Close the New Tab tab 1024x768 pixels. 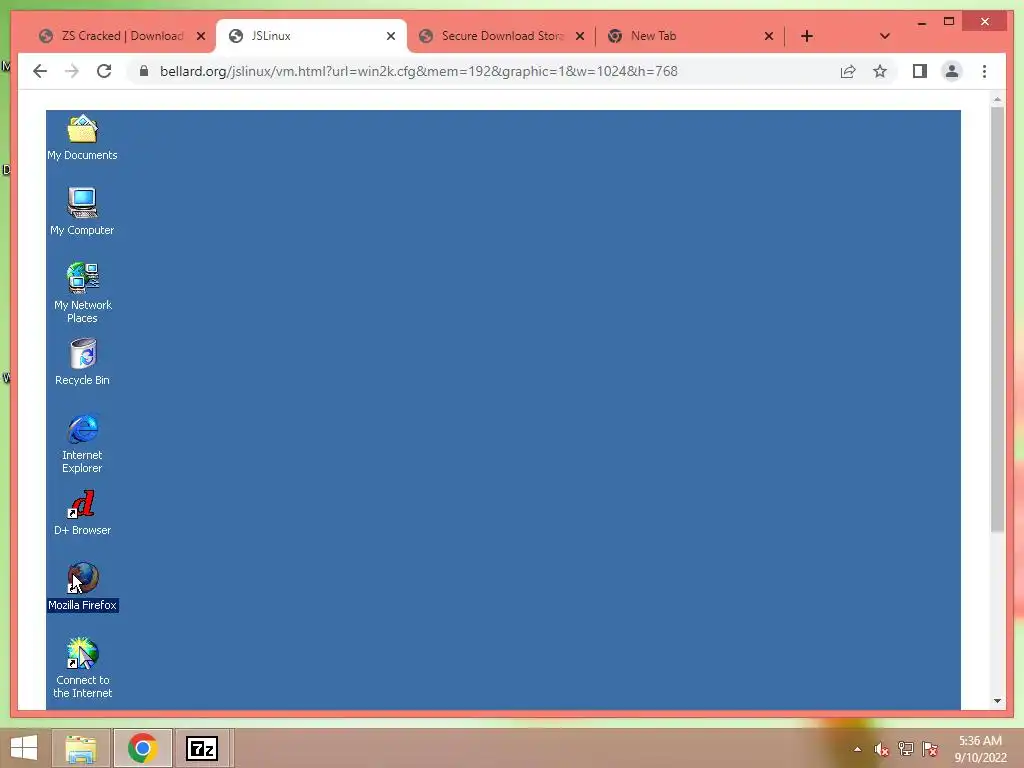[769, 36]
